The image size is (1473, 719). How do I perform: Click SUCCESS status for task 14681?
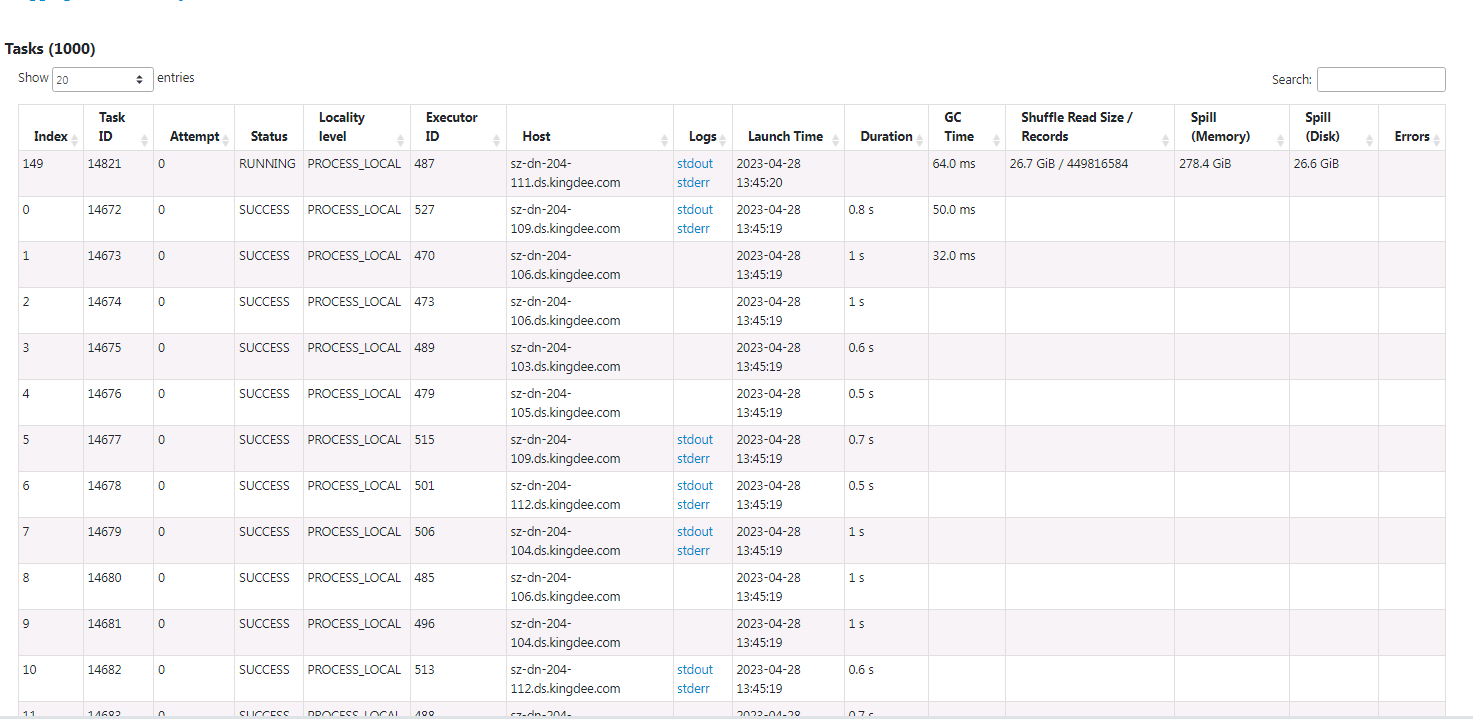pos(264,624)
